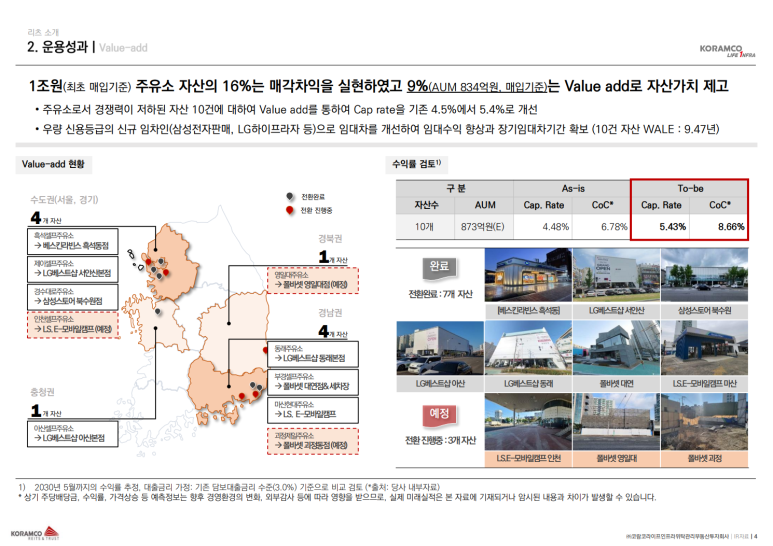Viewport: 773px width, 546px height.
Task: Select the LG베스트샵 서안산본점 label box
Action: (72, 269)
